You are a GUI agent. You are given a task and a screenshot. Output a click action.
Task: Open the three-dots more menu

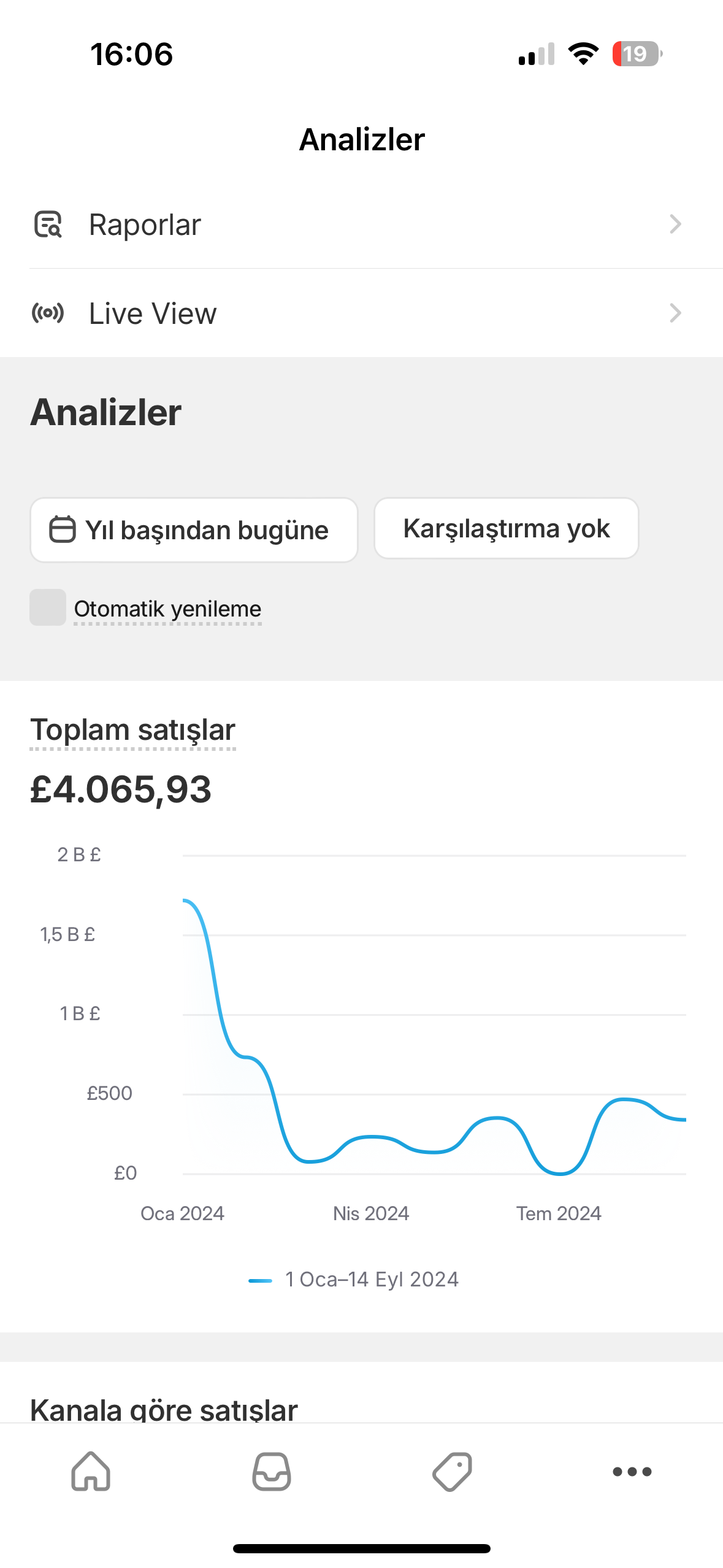[x=632, y=1471]
